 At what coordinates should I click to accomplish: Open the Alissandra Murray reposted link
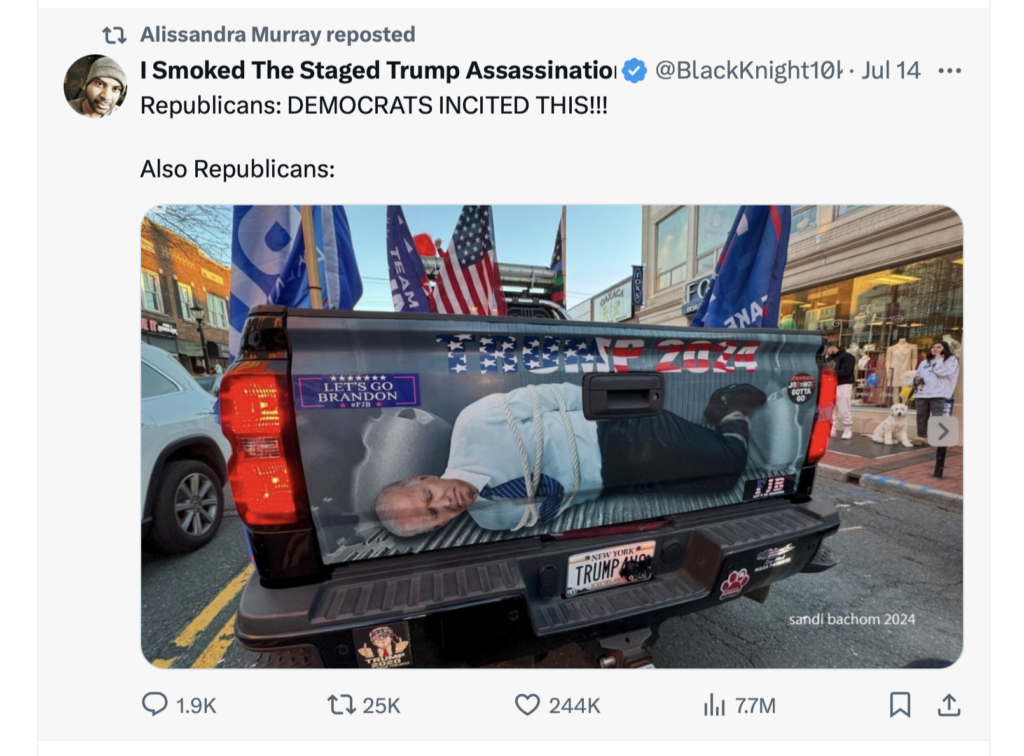[278, 35]
